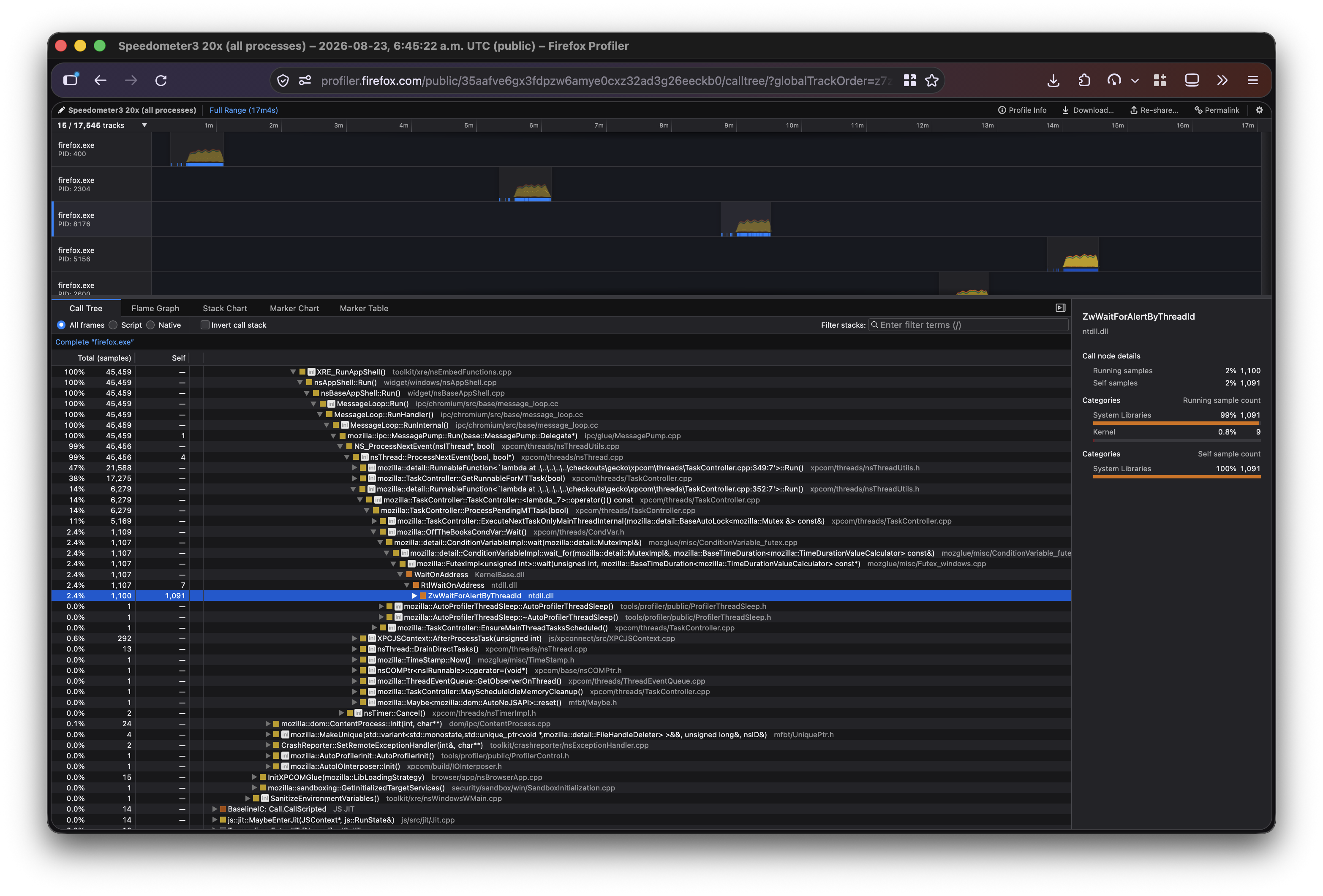
Task: Switch to the Marker Chart tab
Action: click(294, 308)
